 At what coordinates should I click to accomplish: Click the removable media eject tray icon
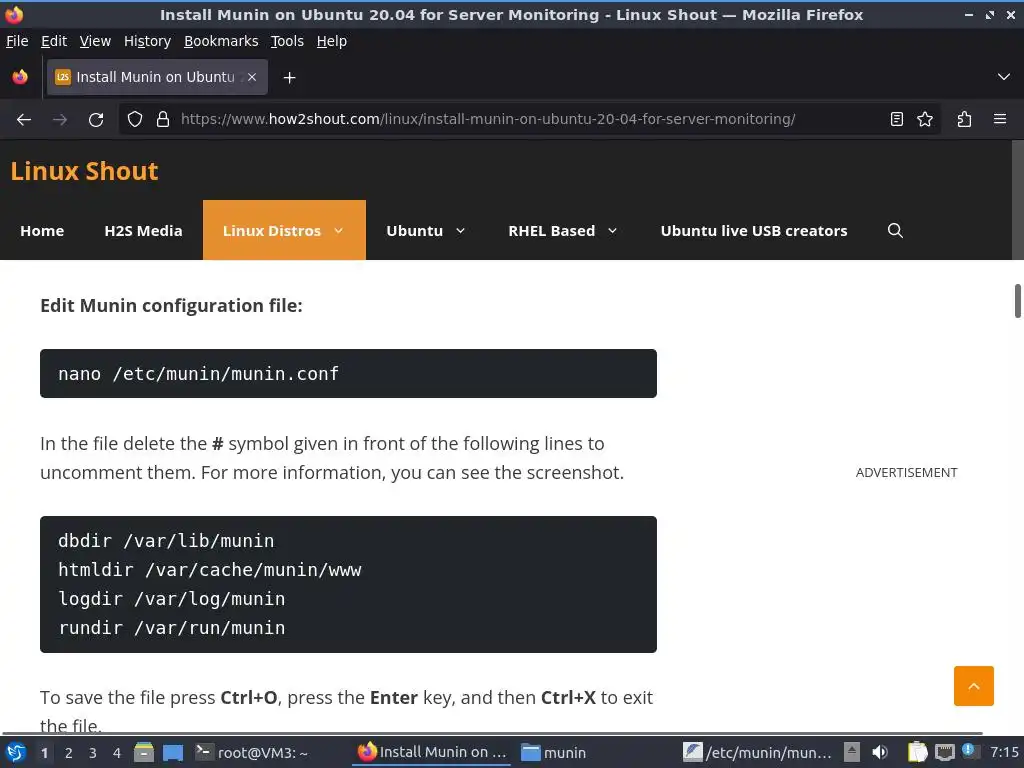pyautogui.click(x=852, y=752)
